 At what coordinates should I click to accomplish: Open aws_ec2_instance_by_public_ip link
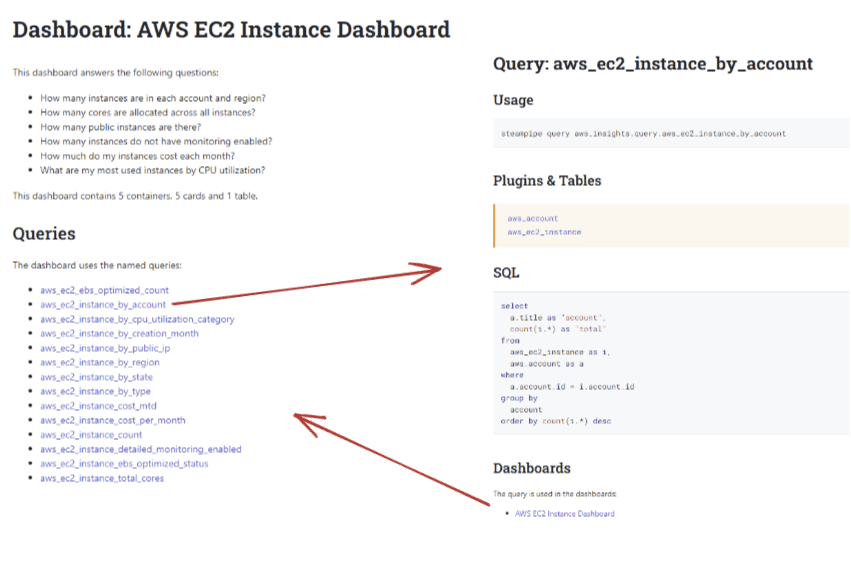click(105, 348)
